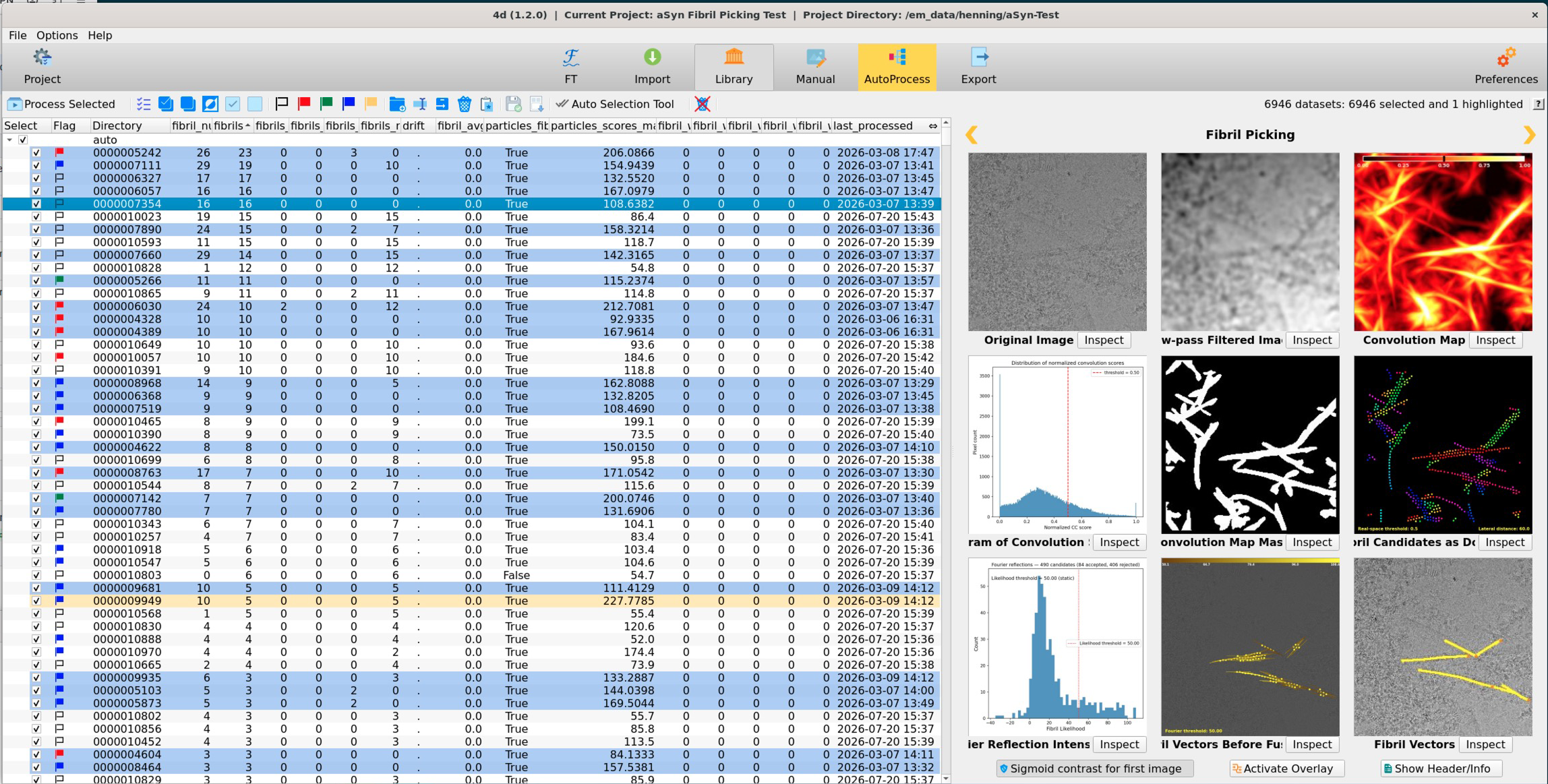Image resolution: width=1548 pixels, height=784 pixels.
Task: Sort by the fibrils column header
Action: [232, 125]
